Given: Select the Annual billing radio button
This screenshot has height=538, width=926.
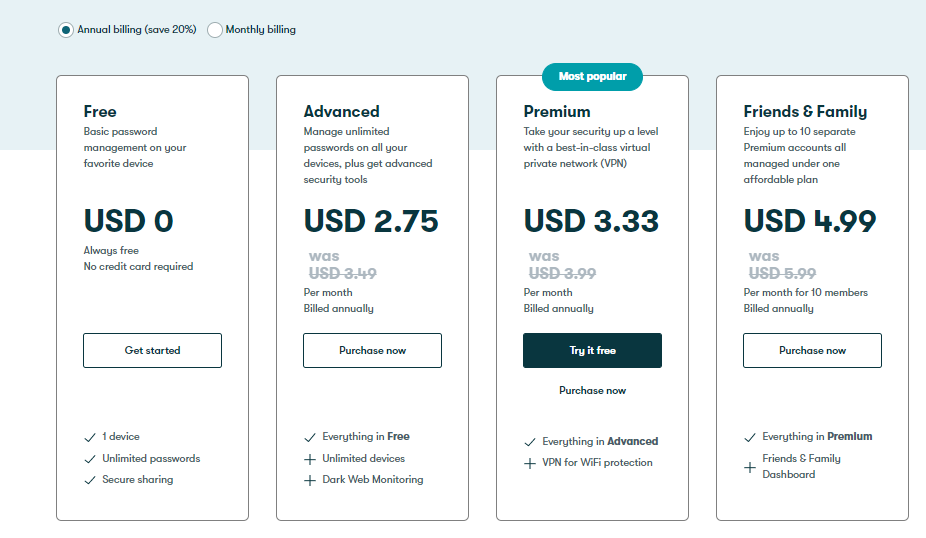Looking at the screenshot, I should click(66, 30).
